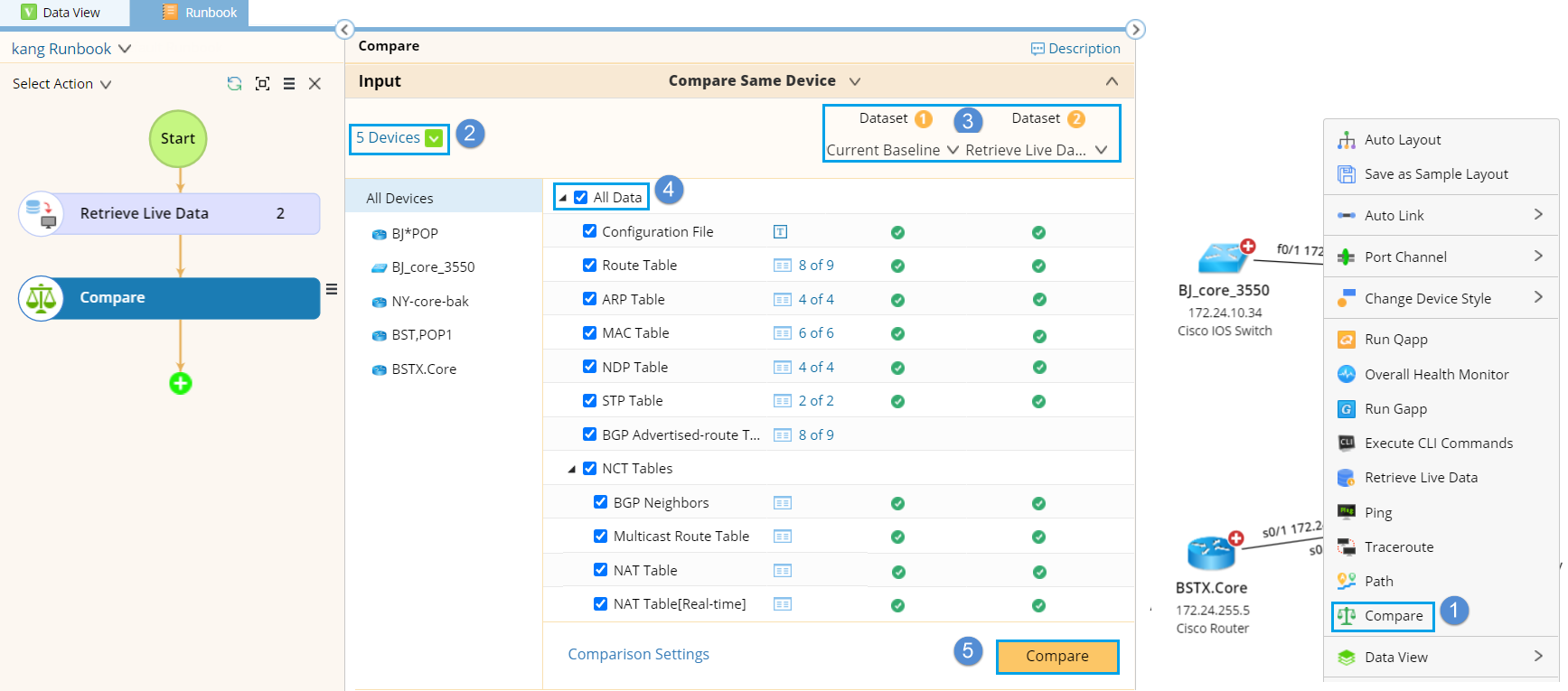Click the green plus add-node icon

pos(181,384)
